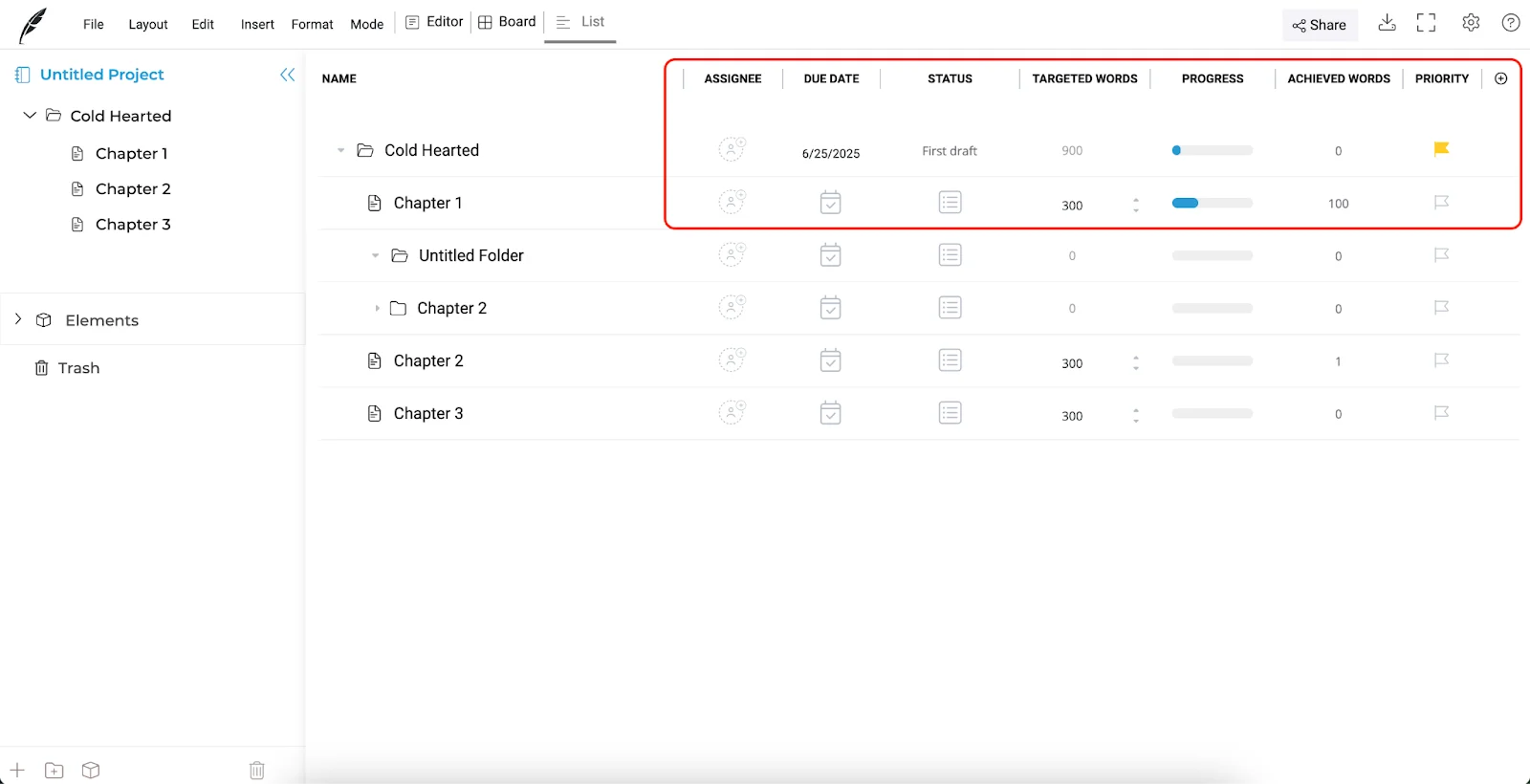Viewport: 1530px width, 784px height.
Task: Switch to the Board view
Action: click(x=507, y=22)
